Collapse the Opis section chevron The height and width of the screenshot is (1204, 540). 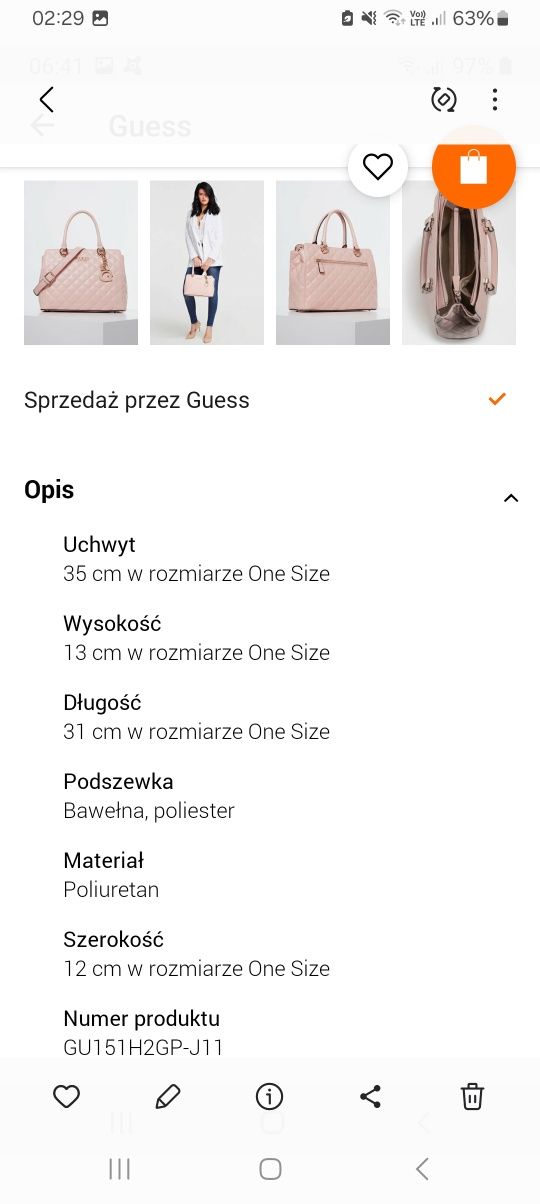[511, 497]
